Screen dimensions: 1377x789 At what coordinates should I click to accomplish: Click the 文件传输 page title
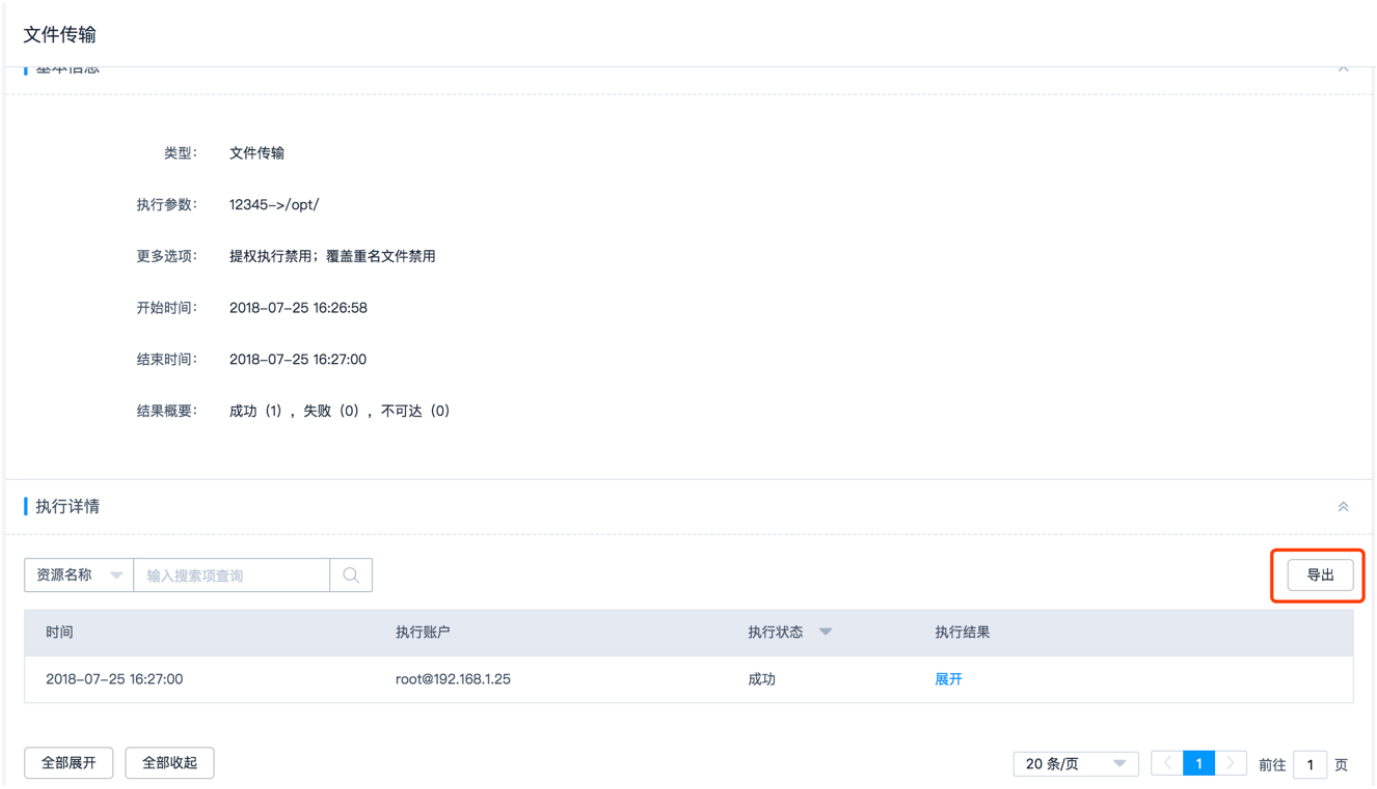pos(59,35)
